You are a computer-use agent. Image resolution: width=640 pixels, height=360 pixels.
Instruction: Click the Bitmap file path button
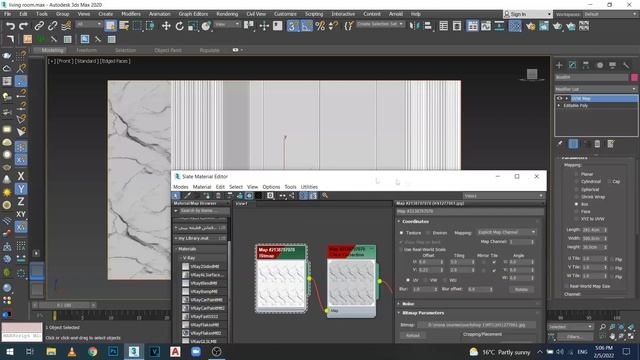click(x=476, y=325)
